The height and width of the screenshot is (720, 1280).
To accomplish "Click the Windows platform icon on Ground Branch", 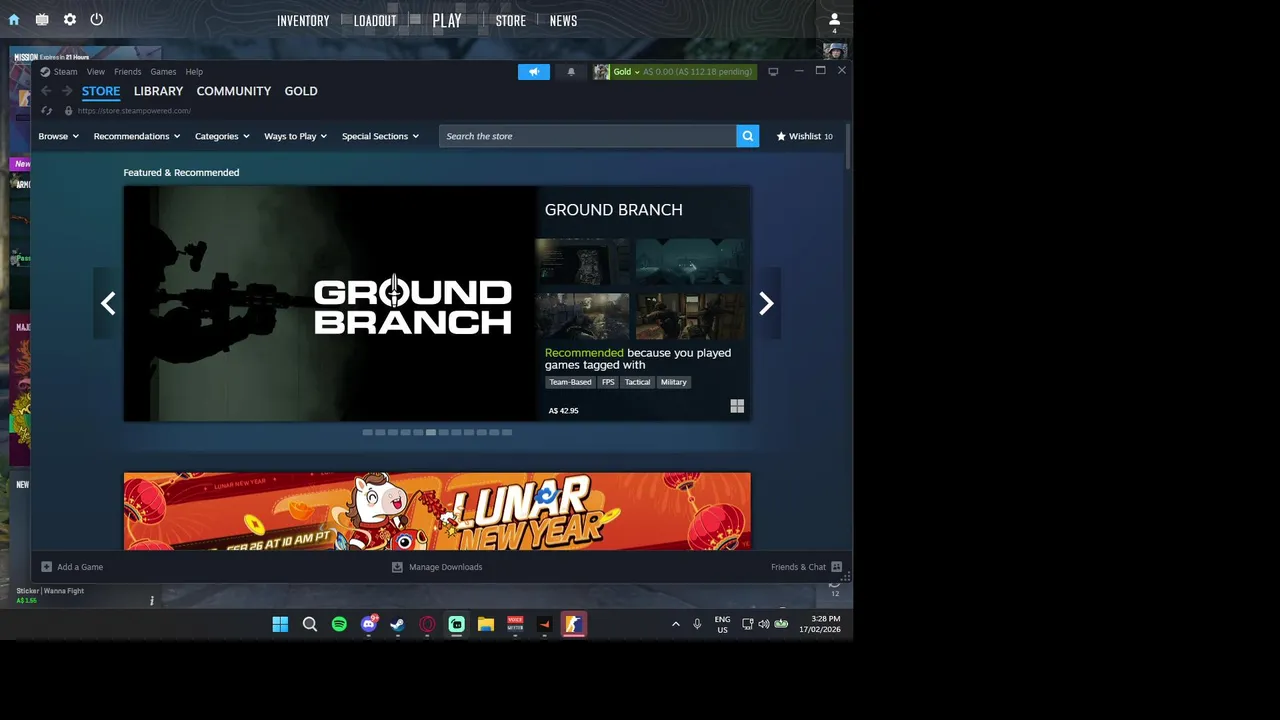I will click(737, 406).
